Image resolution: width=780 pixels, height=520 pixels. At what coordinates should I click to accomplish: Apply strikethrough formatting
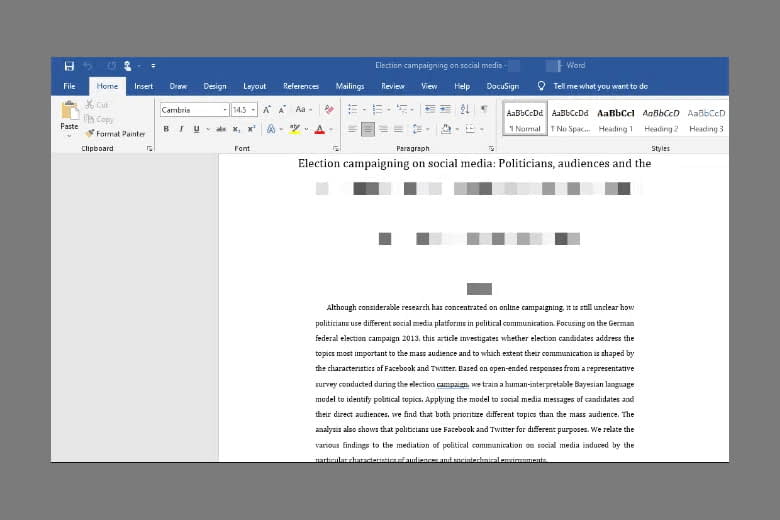[x=221, y=129]
